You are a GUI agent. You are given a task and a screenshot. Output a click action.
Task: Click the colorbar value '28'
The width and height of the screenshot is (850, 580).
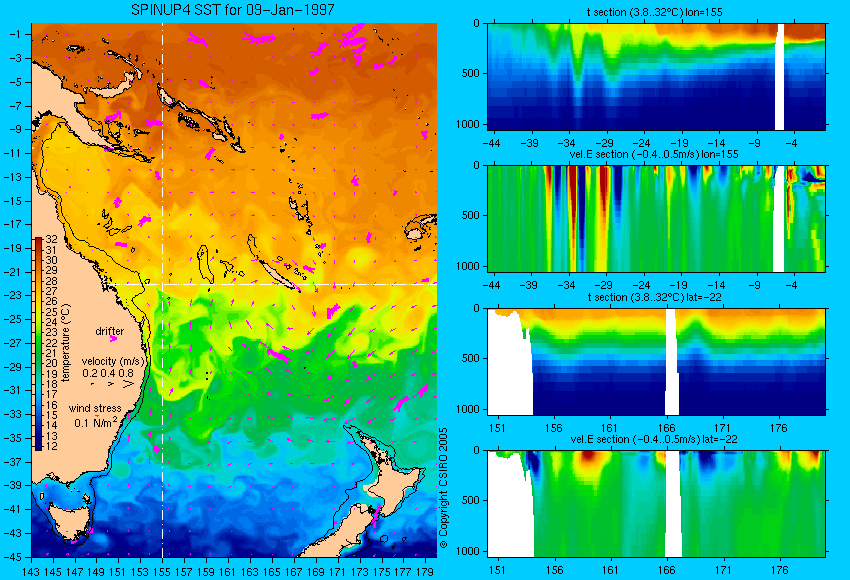[51, 281]
